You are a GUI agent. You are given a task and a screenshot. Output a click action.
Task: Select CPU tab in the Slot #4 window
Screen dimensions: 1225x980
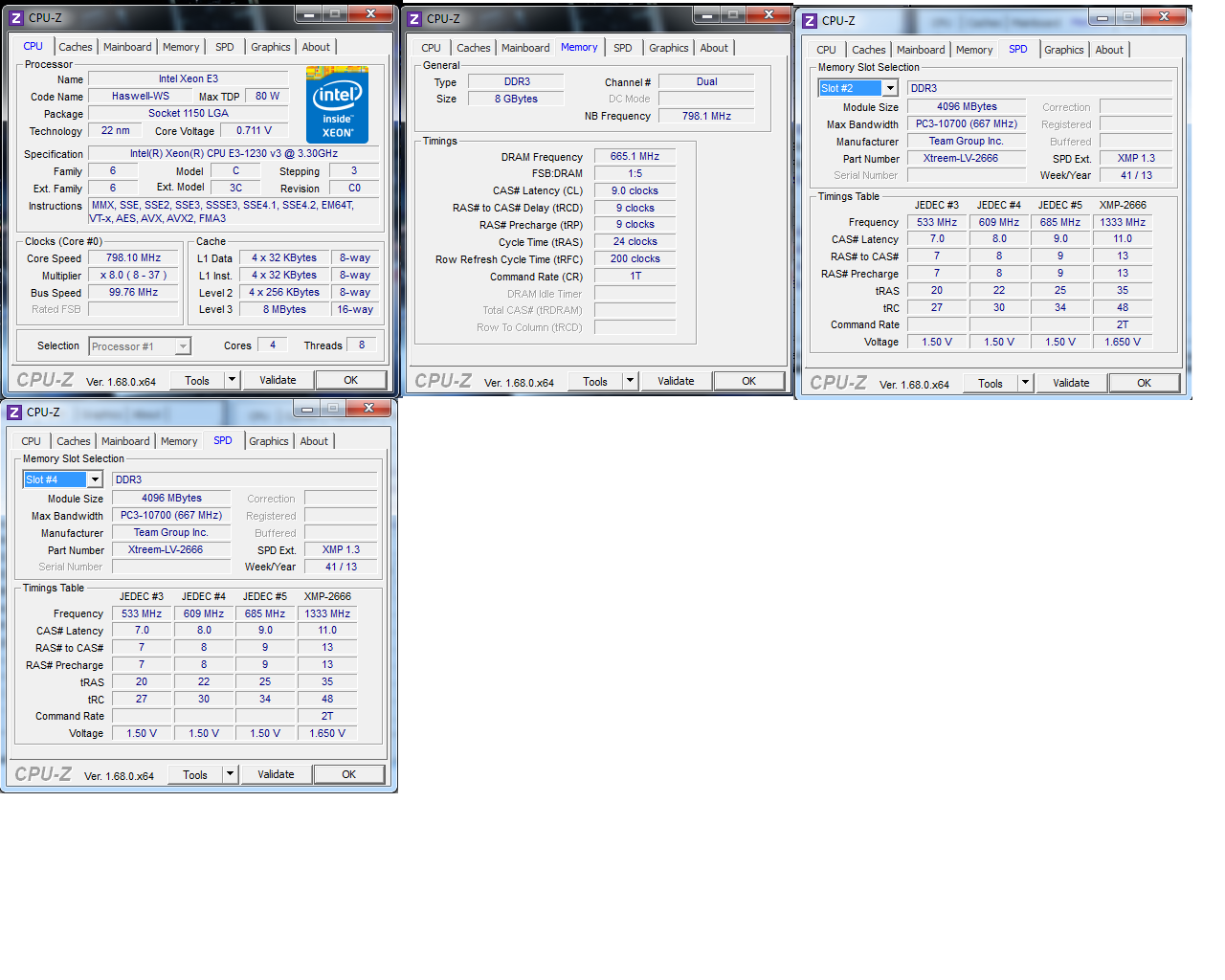[x=32, y=441]
